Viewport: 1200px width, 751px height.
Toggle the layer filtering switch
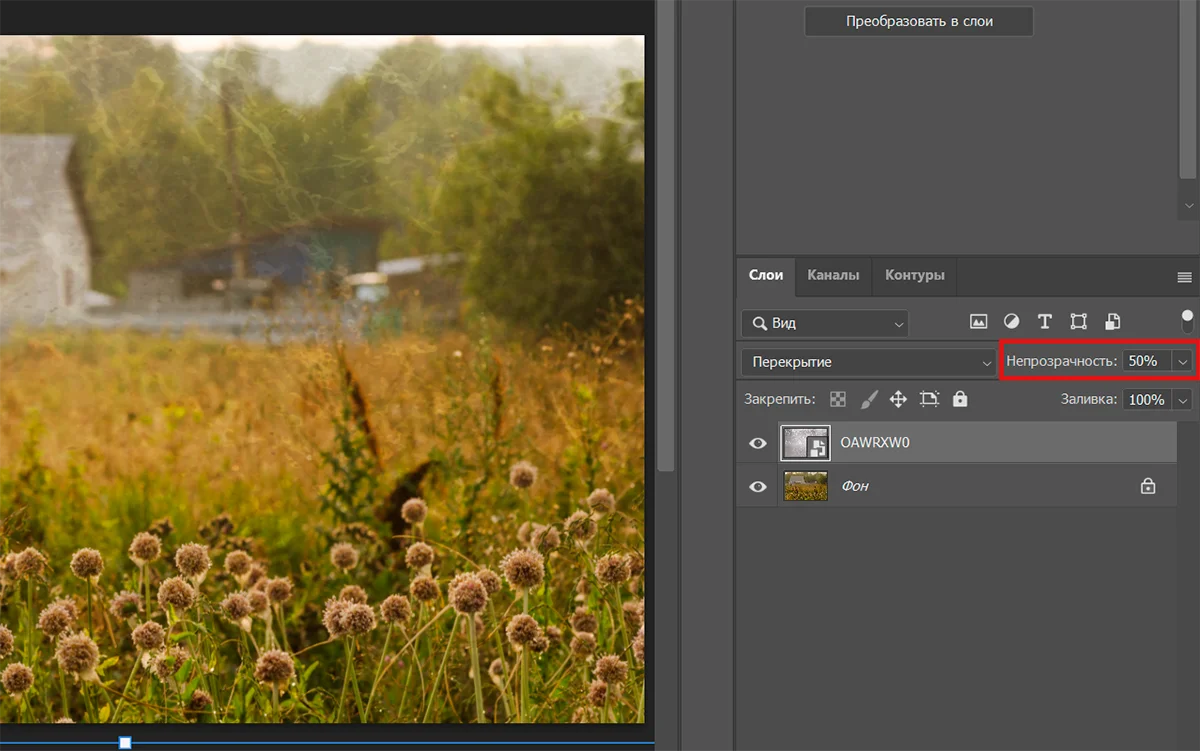click(x=1187, y=321)
